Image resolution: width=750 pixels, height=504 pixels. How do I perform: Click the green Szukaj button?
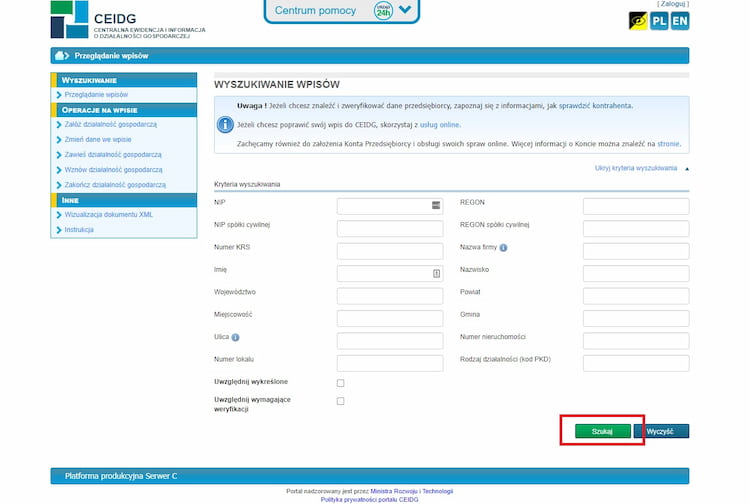click(x=602, y=431)
